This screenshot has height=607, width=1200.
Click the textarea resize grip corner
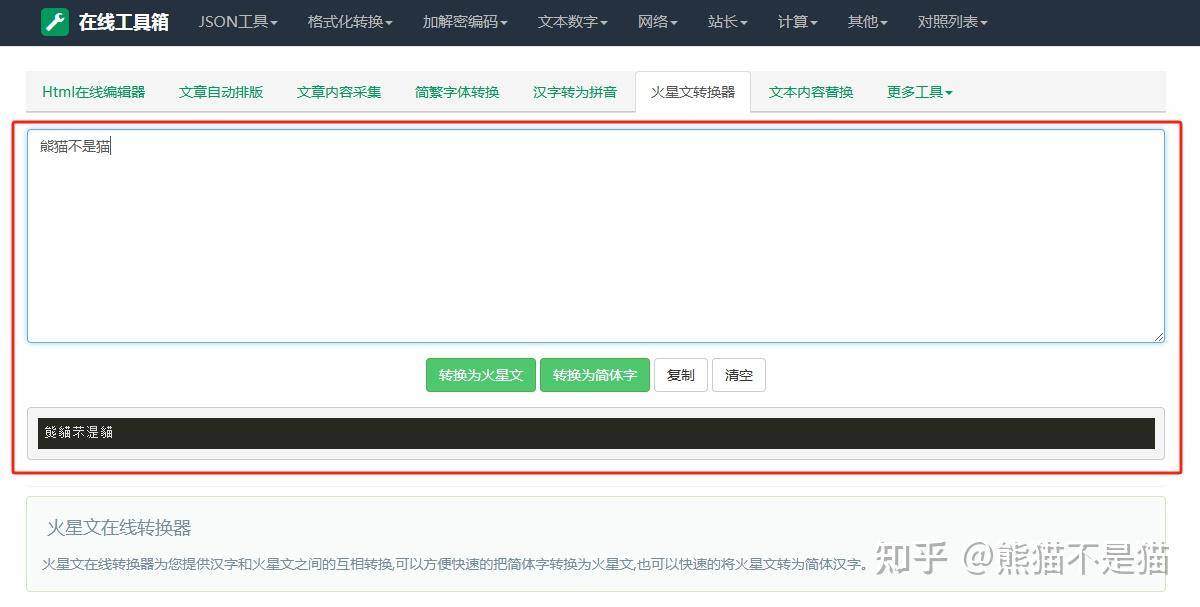1159,337
